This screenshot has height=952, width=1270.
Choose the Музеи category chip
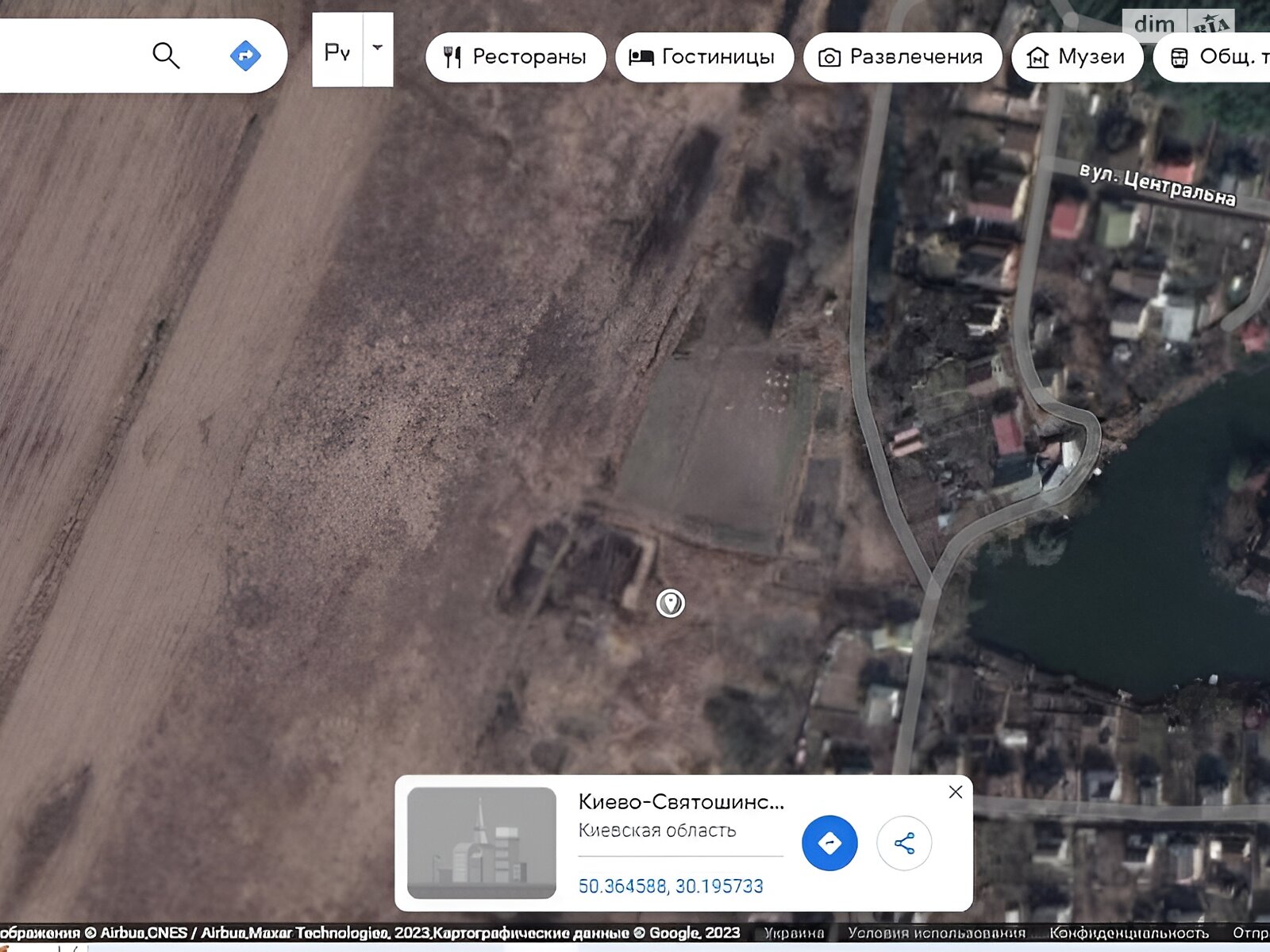click(1077, 57)
